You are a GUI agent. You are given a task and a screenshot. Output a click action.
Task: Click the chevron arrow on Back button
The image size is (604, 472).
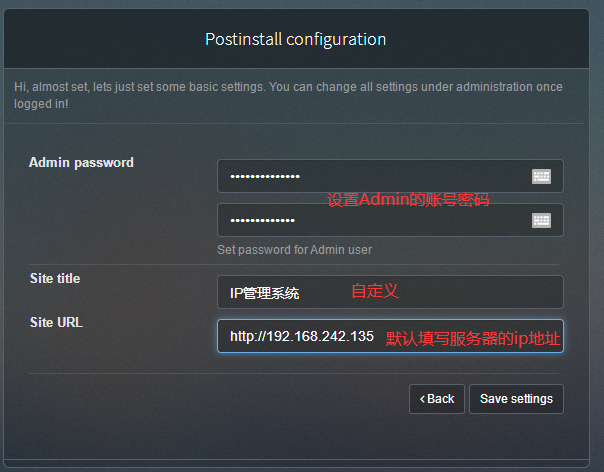422,399
